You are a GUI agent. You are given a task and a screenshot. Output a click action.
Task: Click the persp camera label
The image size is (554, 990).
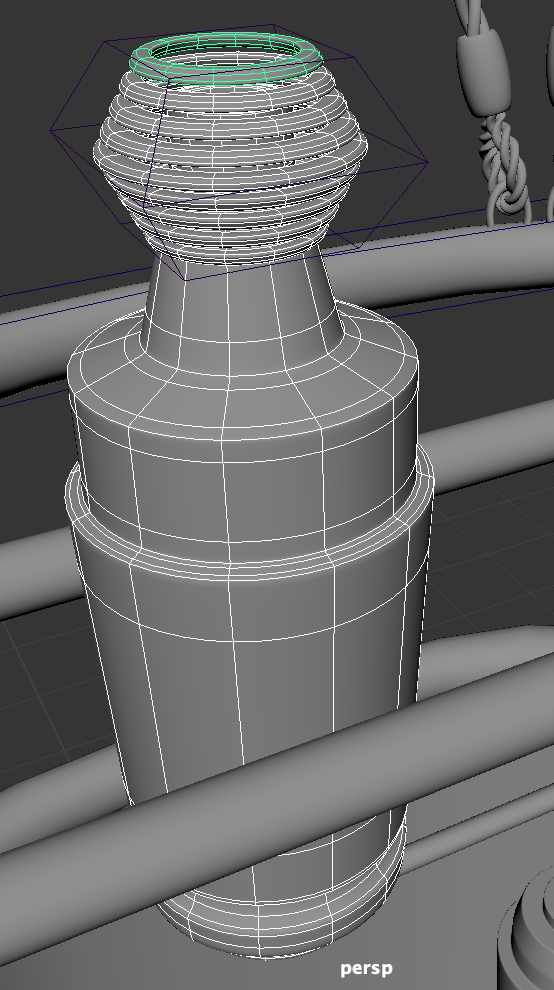[366, 968]
